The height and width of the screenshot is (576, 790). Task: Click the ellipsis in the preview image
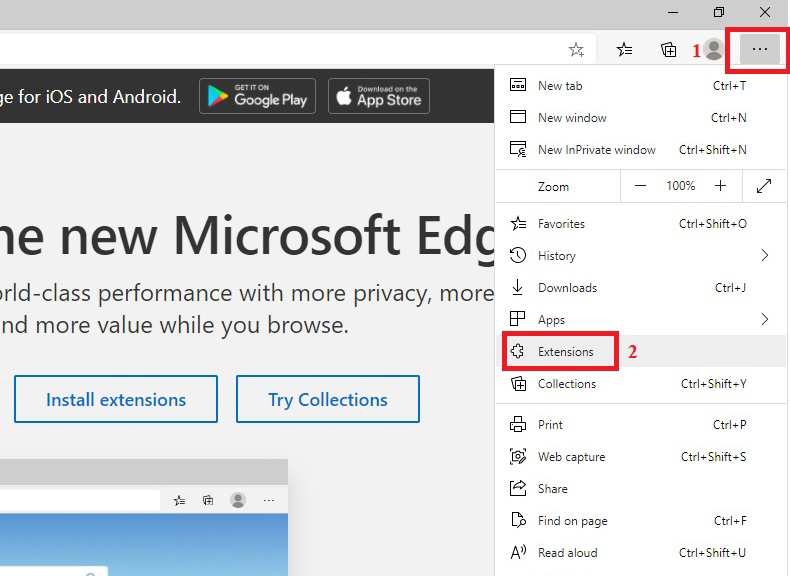click(269, 500)
